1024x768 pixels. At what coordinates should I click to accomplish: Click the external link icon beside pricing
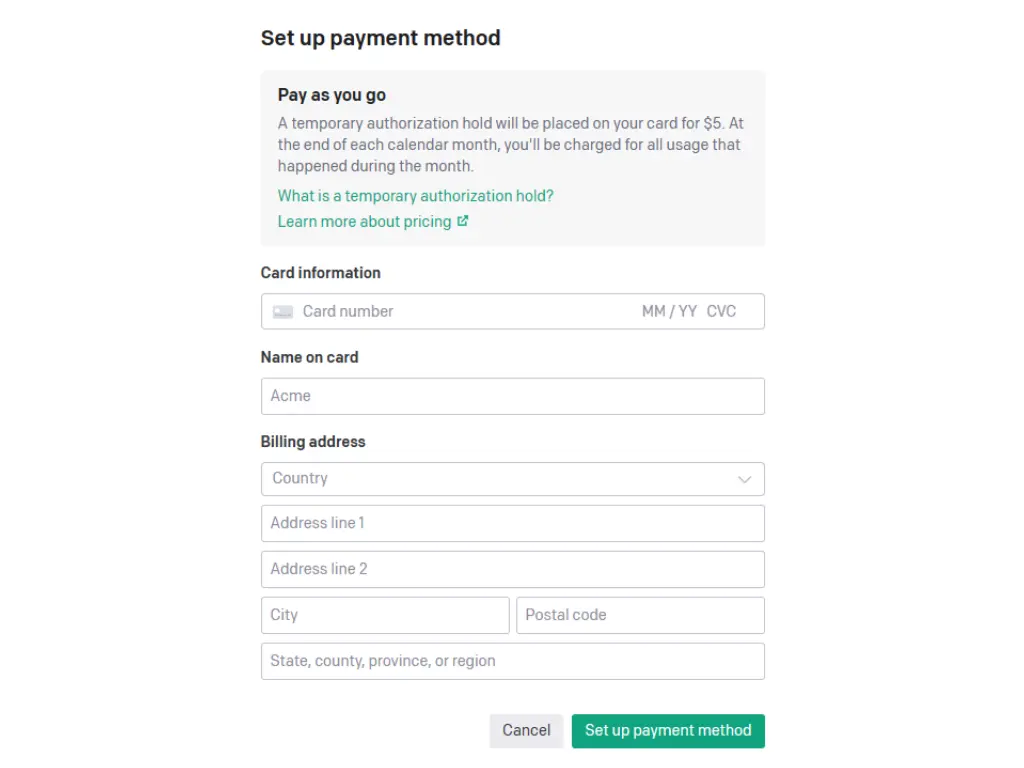point(463,221)
